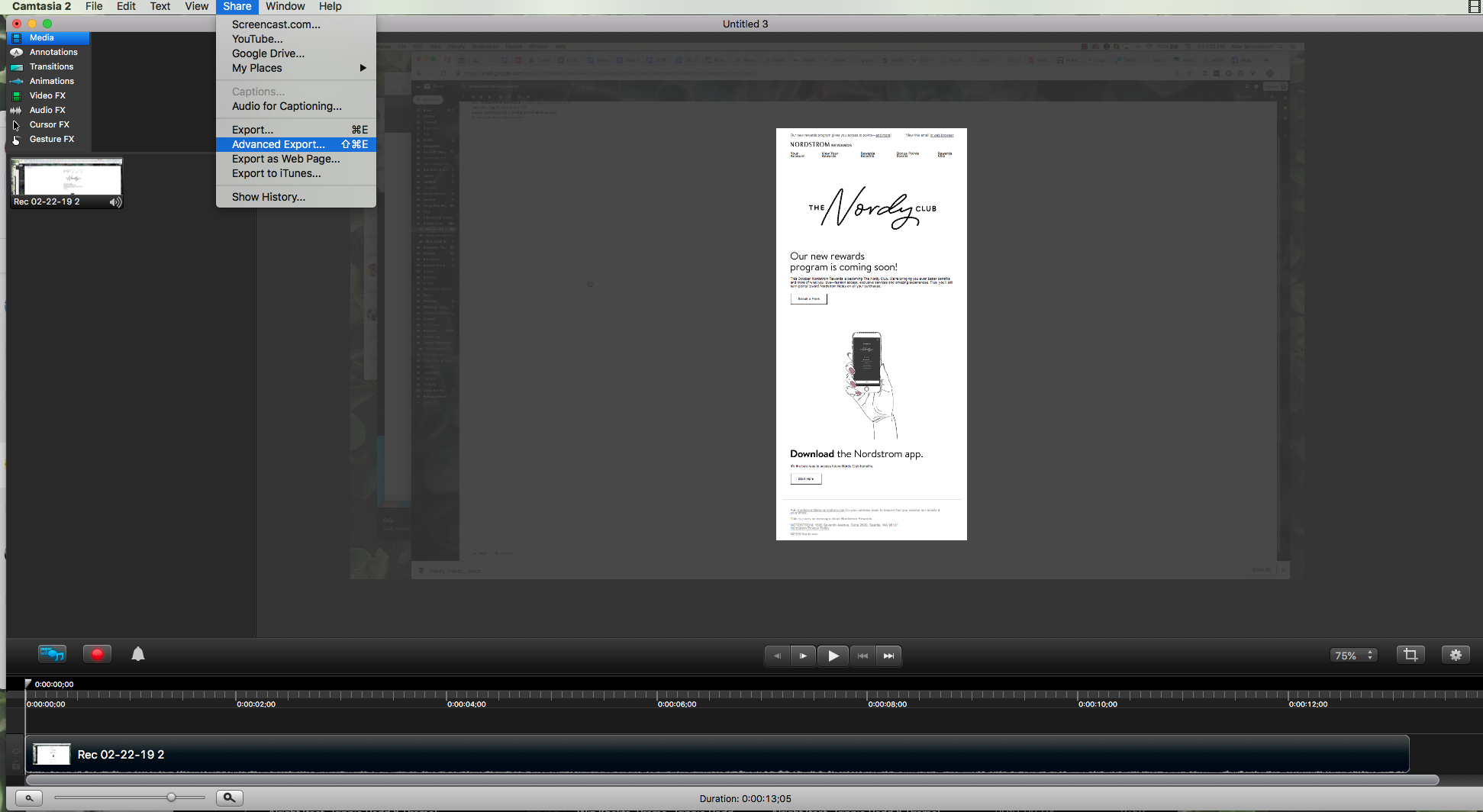Click the Media film-strip icon
The height and width of the screenshot is (812, 1483).
pos(16,37)
